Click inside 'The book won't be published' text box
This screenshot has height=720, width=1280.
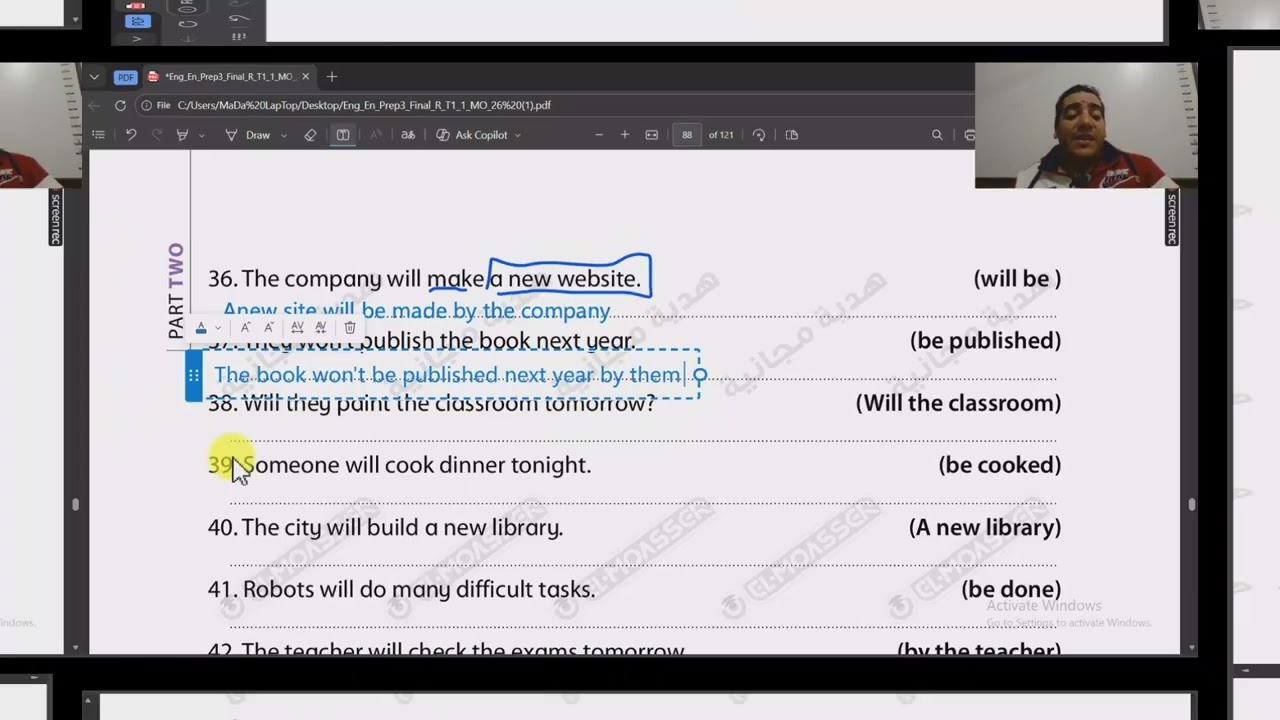coord(447,375)
